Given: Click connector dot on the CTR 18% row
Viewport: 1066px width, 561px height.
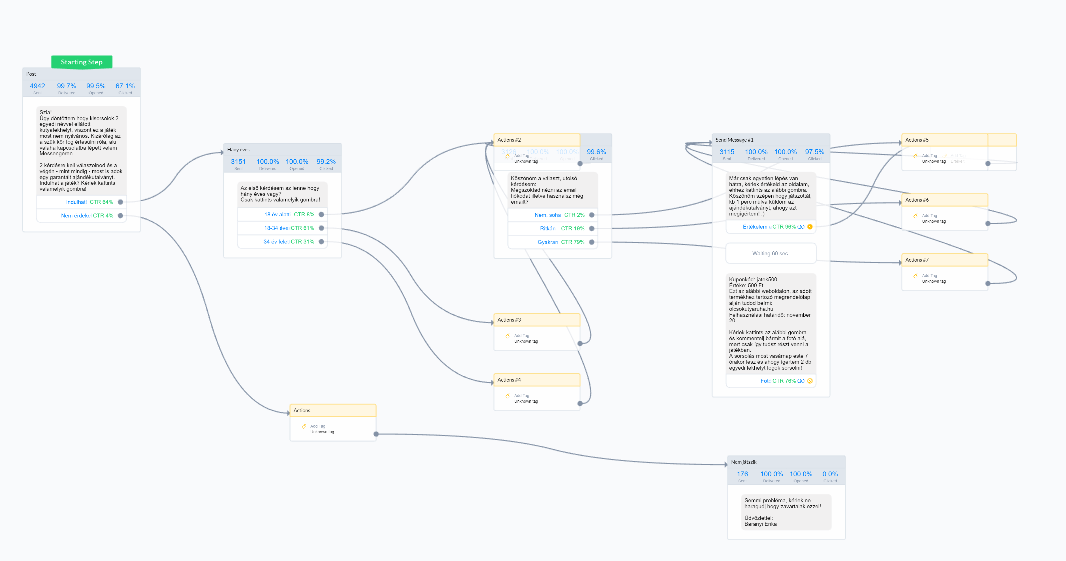Looking at the screenshot, I should pyautogui.click(x=591, y=228).
